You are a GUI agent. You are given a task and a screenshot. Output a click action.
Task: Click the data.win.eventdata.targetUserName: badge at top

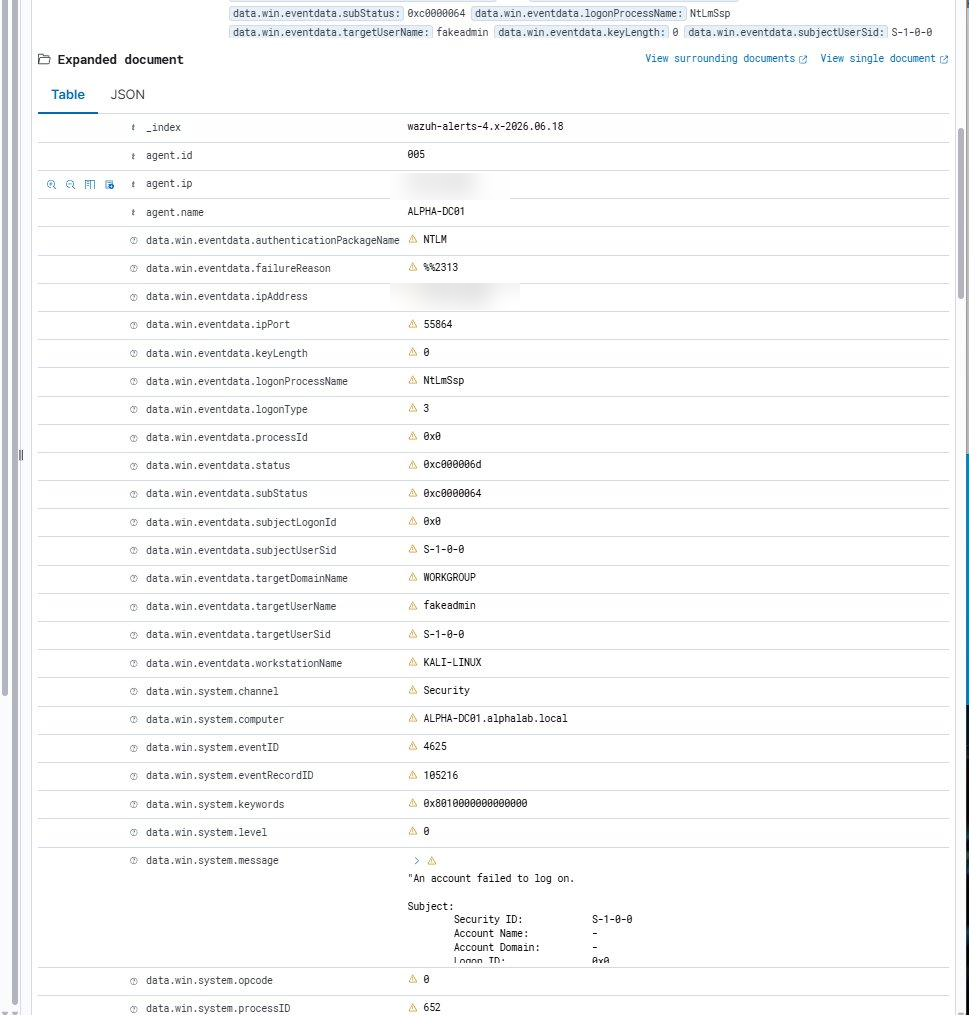tap(330, 32)
